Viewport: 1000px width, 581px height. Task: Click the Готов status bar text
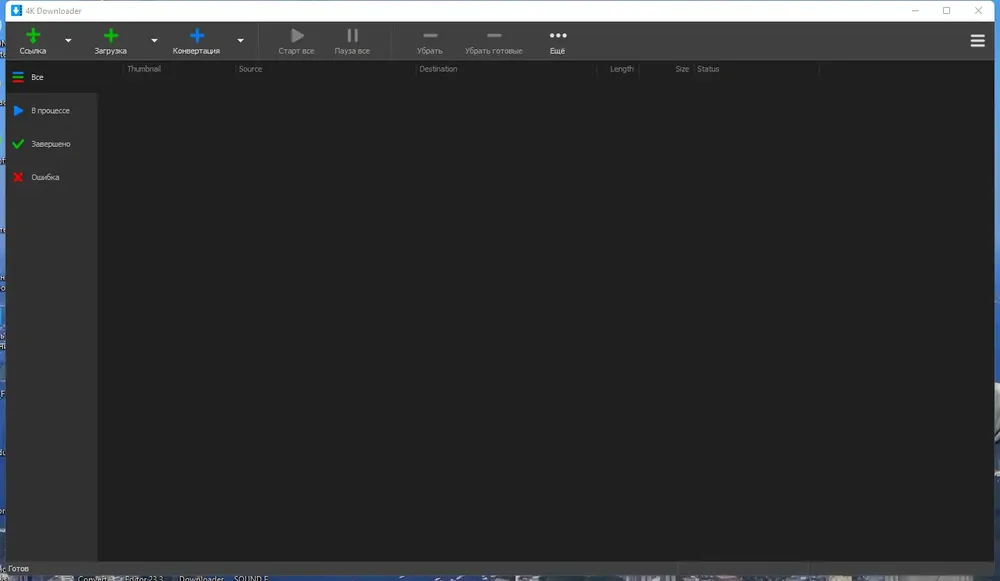pyautogui.click(x=18, y=568)
